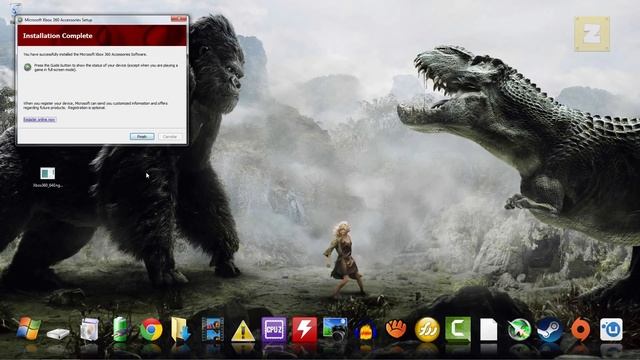Screen dimensions: 640x360
Task: Click the greyed-out Cancel button in setup dialog
Action: tap(170, 136)
